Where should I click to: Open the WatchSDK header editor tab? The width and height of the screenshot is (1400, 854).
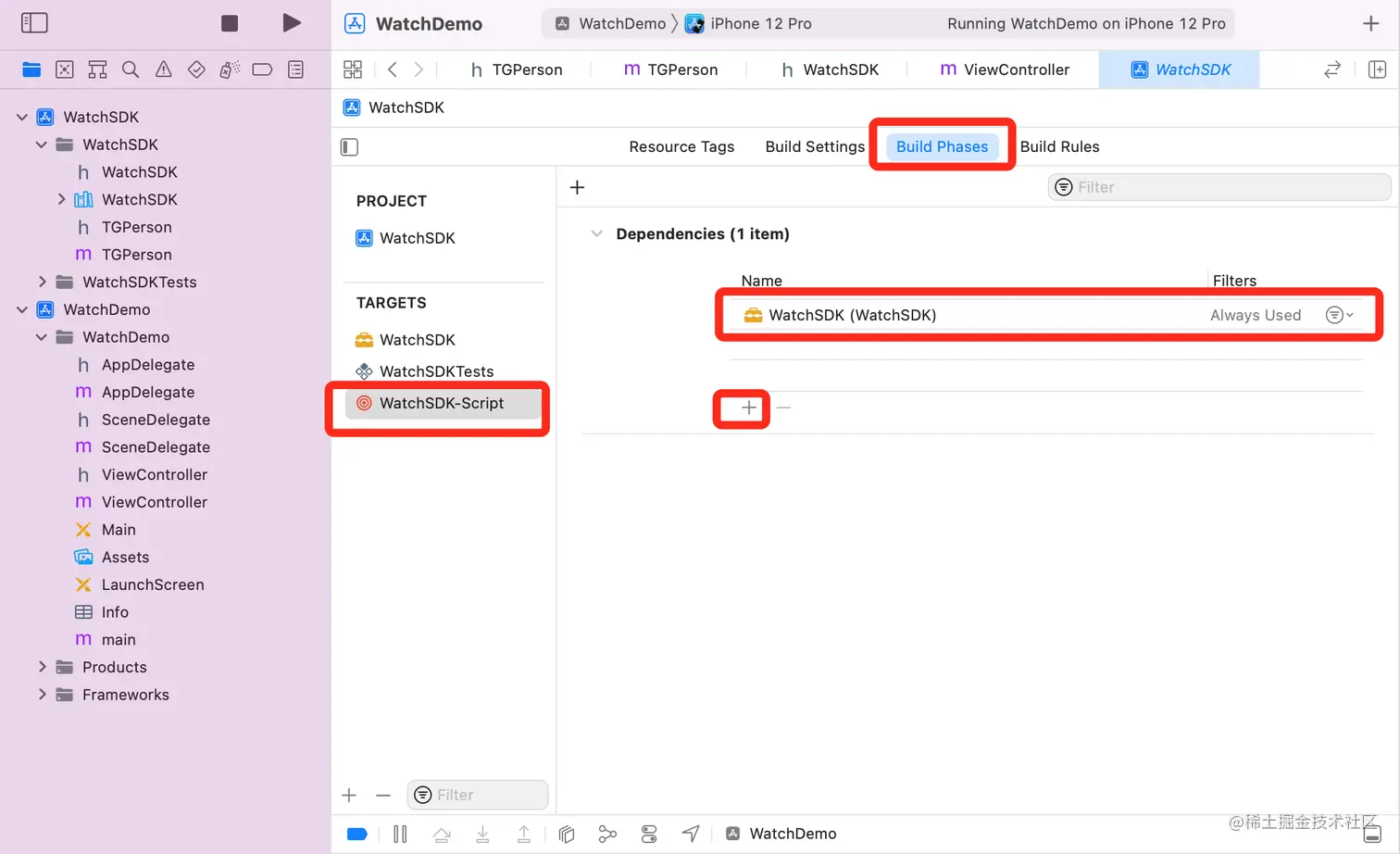831,69
